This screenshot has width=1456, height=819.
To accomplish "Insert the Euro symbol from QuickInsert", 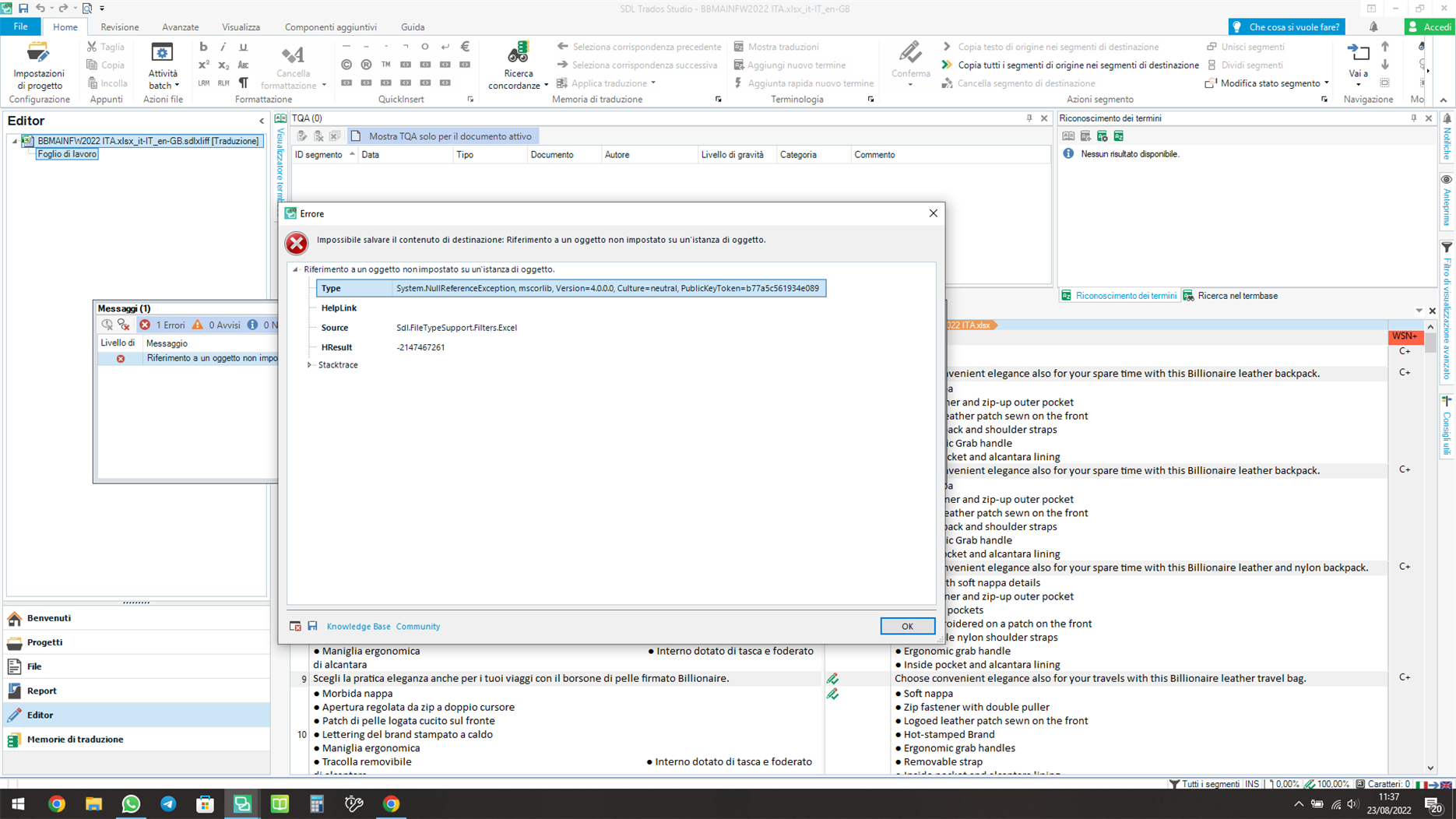I will [x=465, y=47].
